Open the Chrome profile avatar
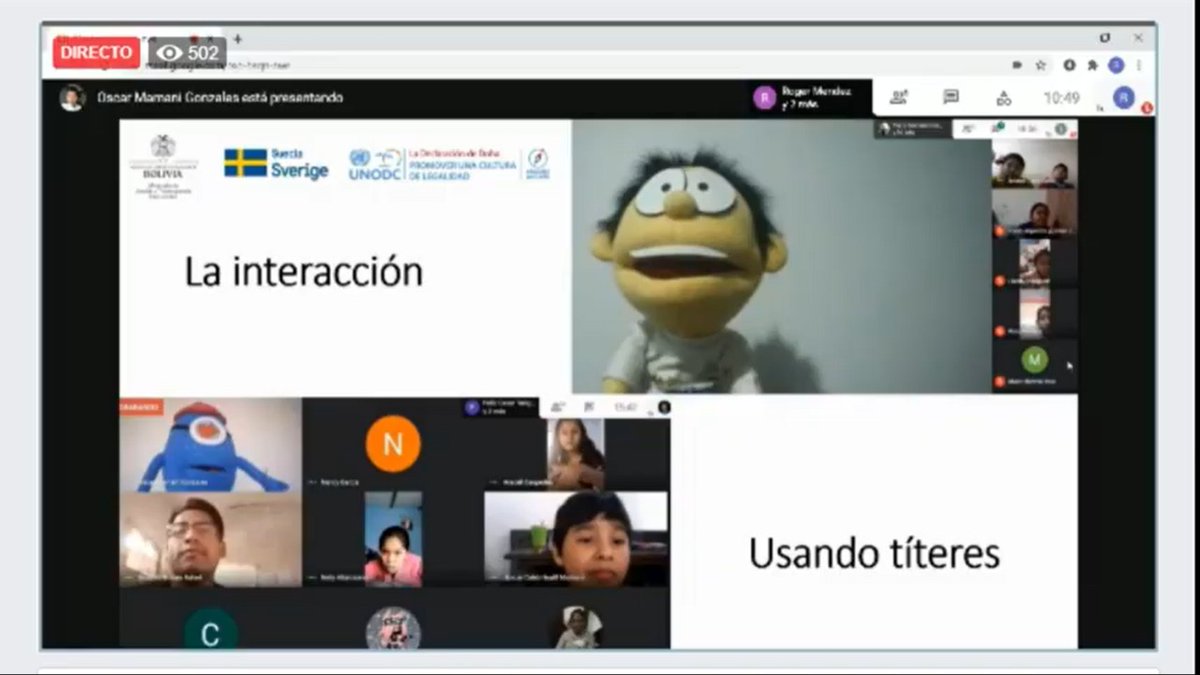This screenshot has height=675, width=1200. point(1116,65)
